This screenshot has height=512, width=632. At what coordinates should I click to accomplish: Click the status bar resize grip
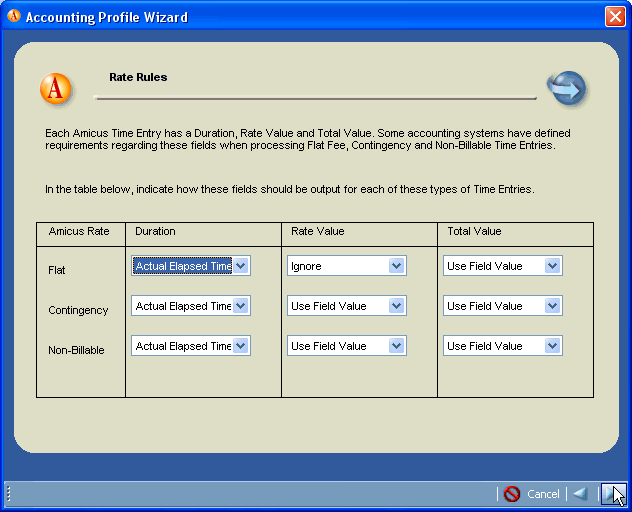8,494
